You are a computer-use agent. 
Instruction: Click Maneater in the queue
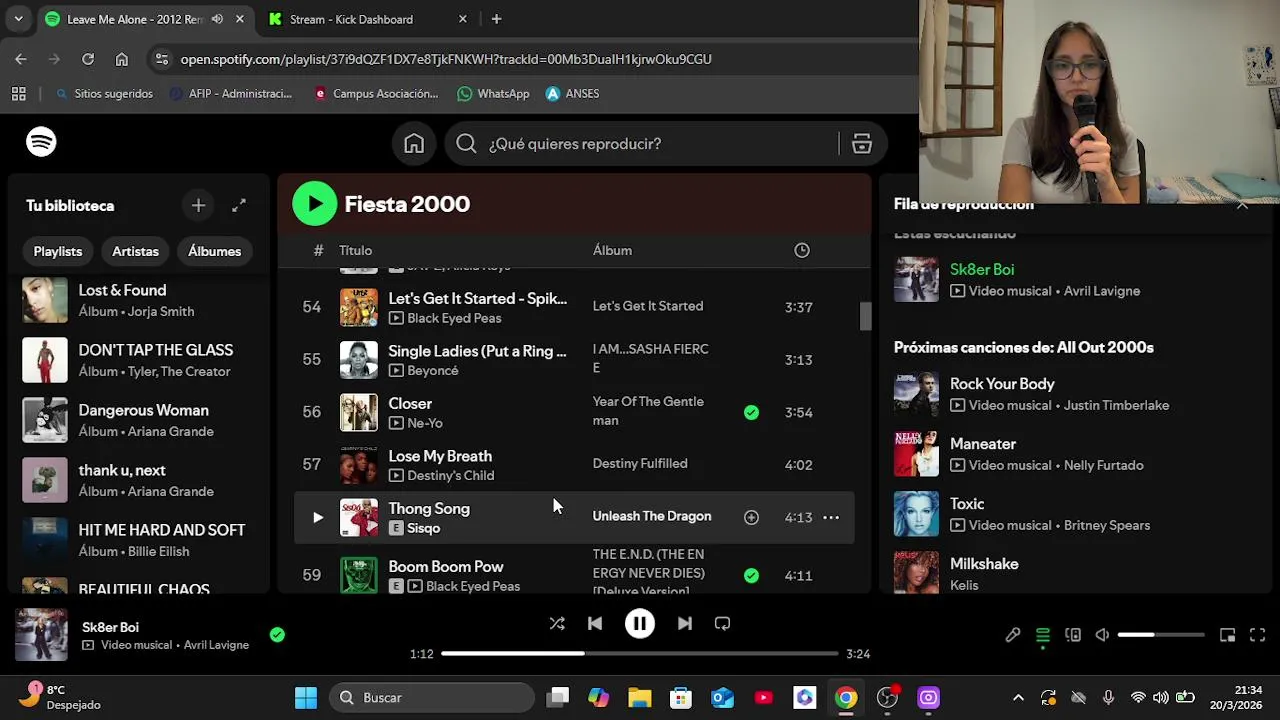(983, 444)
